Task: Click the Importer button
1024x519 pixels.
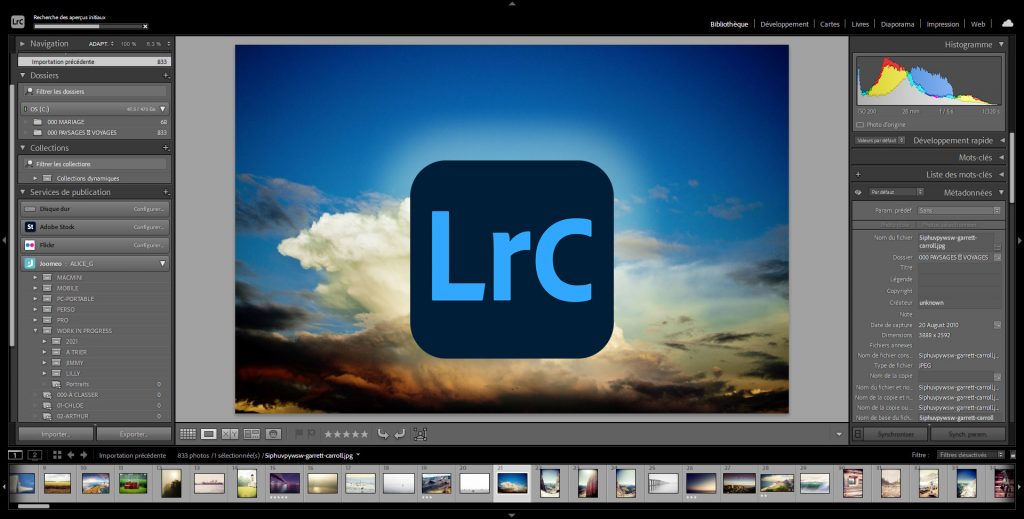Action: coord(56,435)
